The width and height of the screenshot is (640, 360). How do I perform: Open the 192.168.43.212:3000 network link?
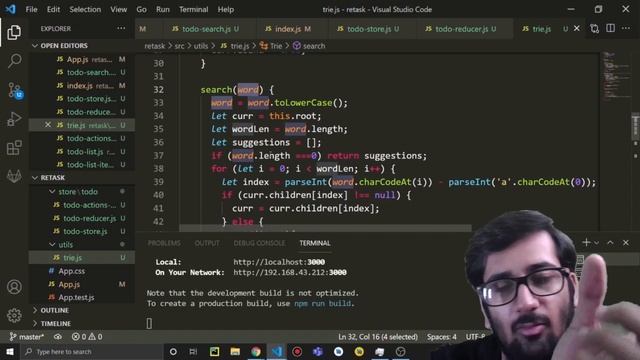[x=290, y=272]
